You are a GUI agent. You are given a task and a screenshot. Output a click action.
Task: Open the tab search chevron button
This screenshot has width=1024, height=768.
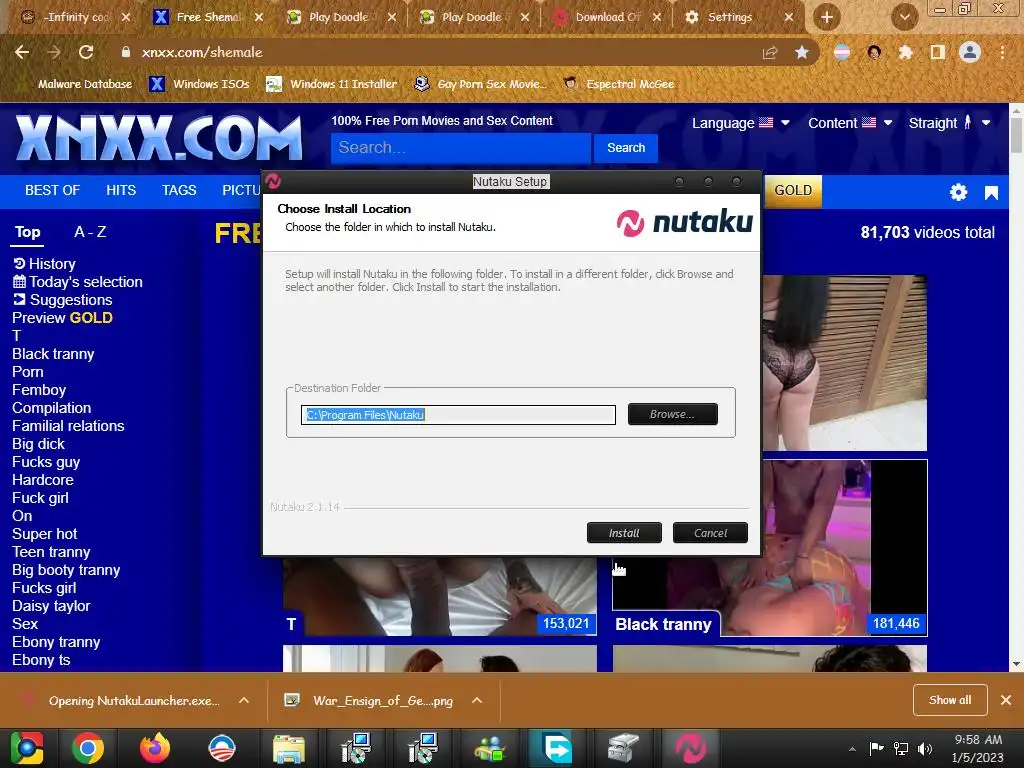pos(904,17)
